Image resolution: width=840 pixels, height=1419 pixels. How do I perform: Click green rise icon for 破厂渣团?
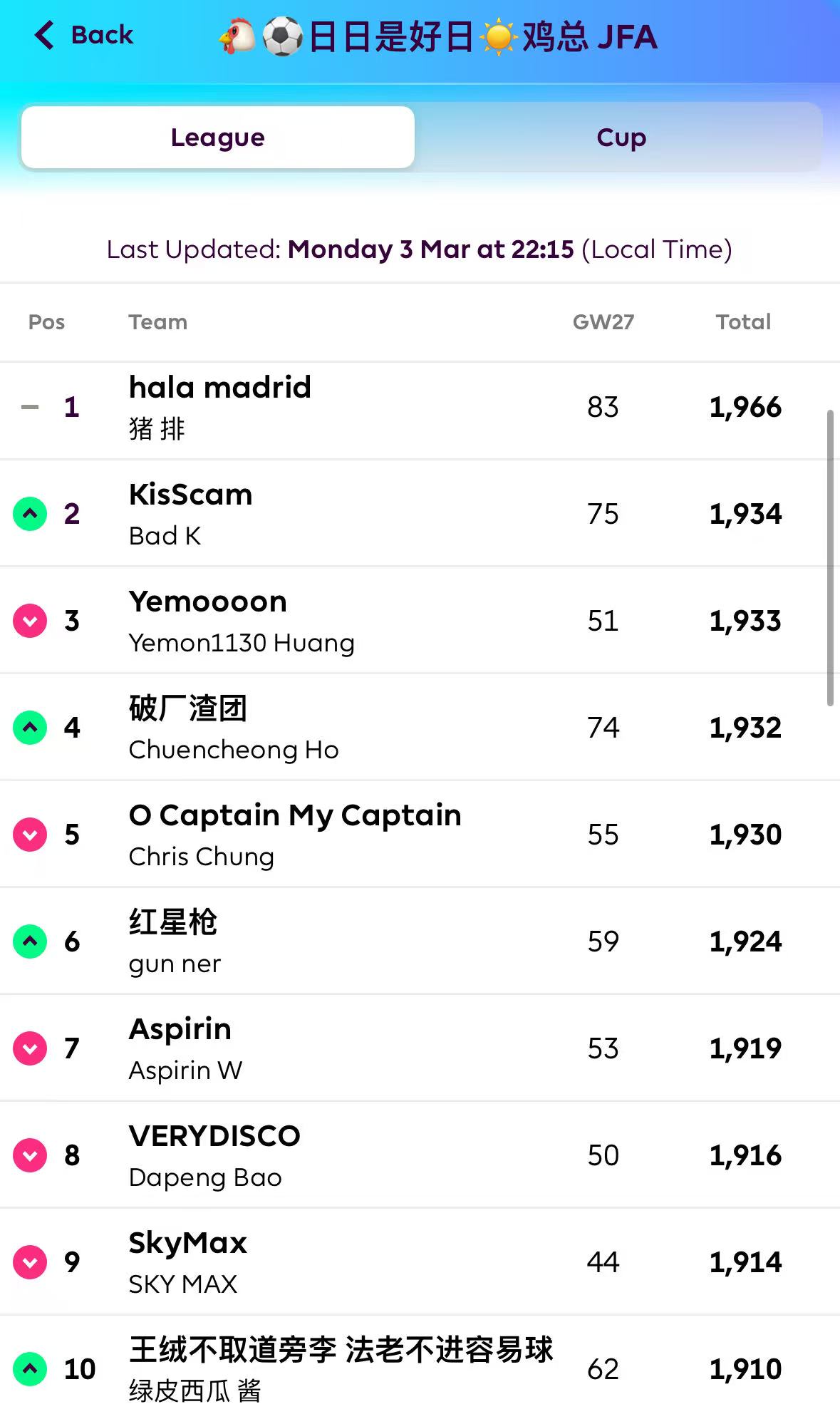click(30, 728)
